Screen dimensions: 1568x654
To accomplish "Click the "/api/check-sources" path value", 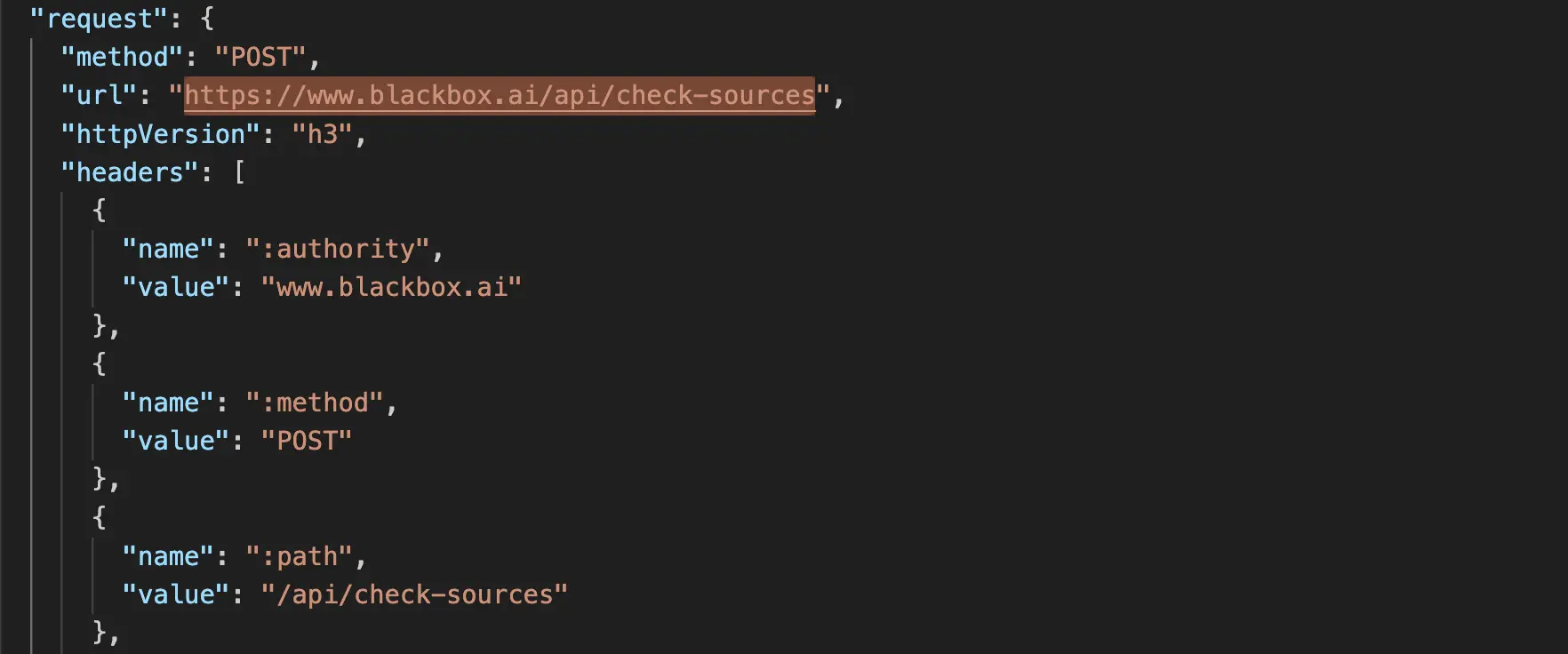I will pos(414,594).
